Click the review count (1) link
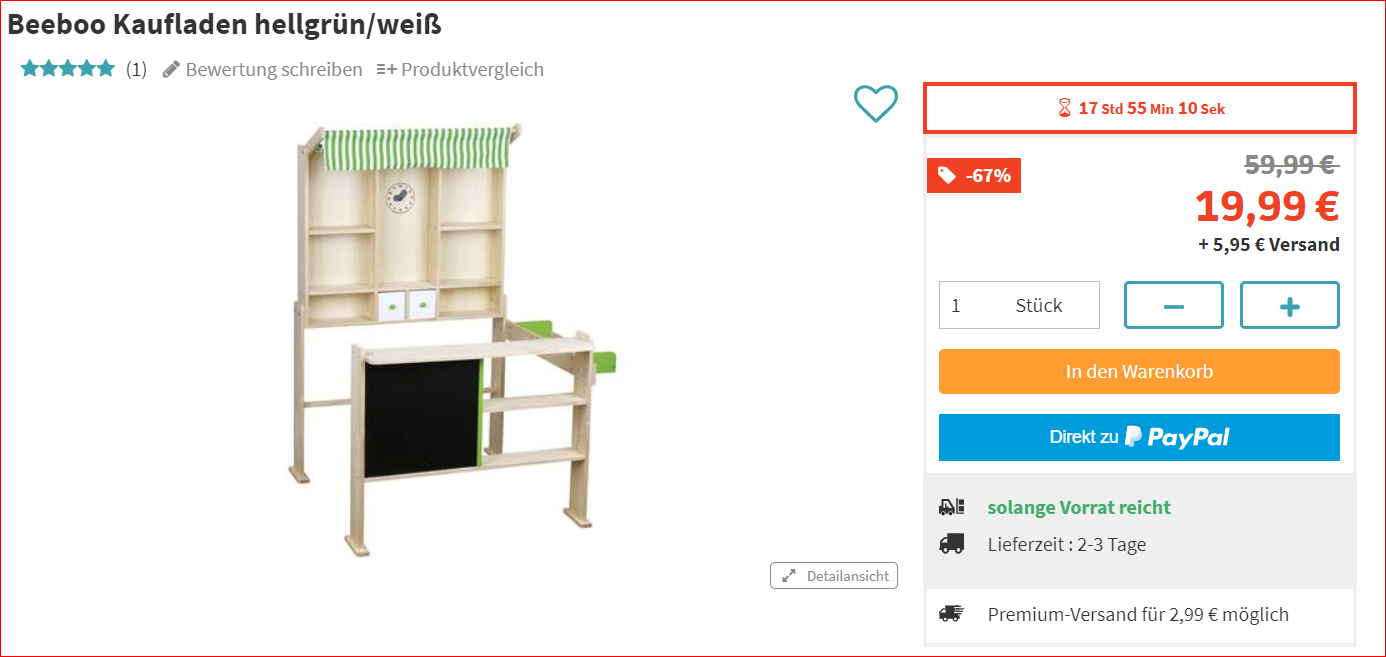The height and width of the screenshot is (657, 1386). (x=136, y=69)
